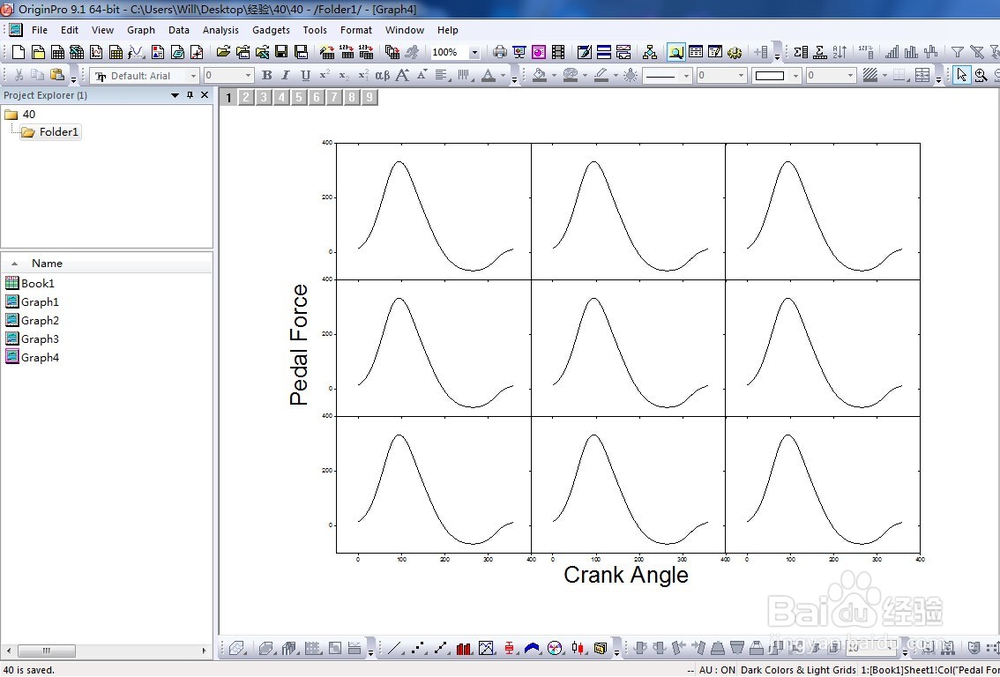Select Graph4 in the window list

pos(32,358)
